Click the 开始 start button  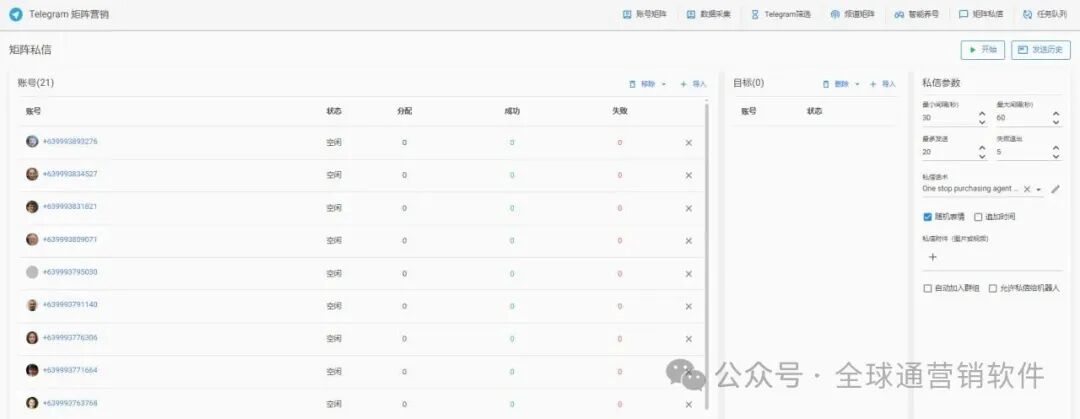pos(983,50)
